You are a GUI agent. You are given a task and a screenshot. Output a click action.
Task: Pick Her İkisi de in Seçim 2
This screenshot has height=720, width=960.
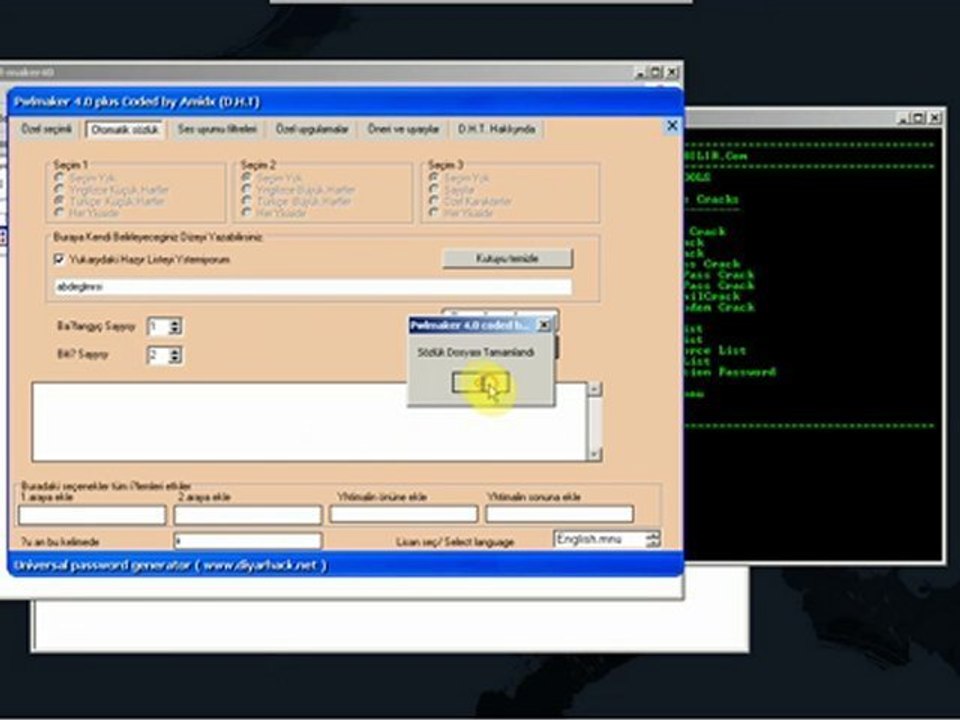click(247, 212)
